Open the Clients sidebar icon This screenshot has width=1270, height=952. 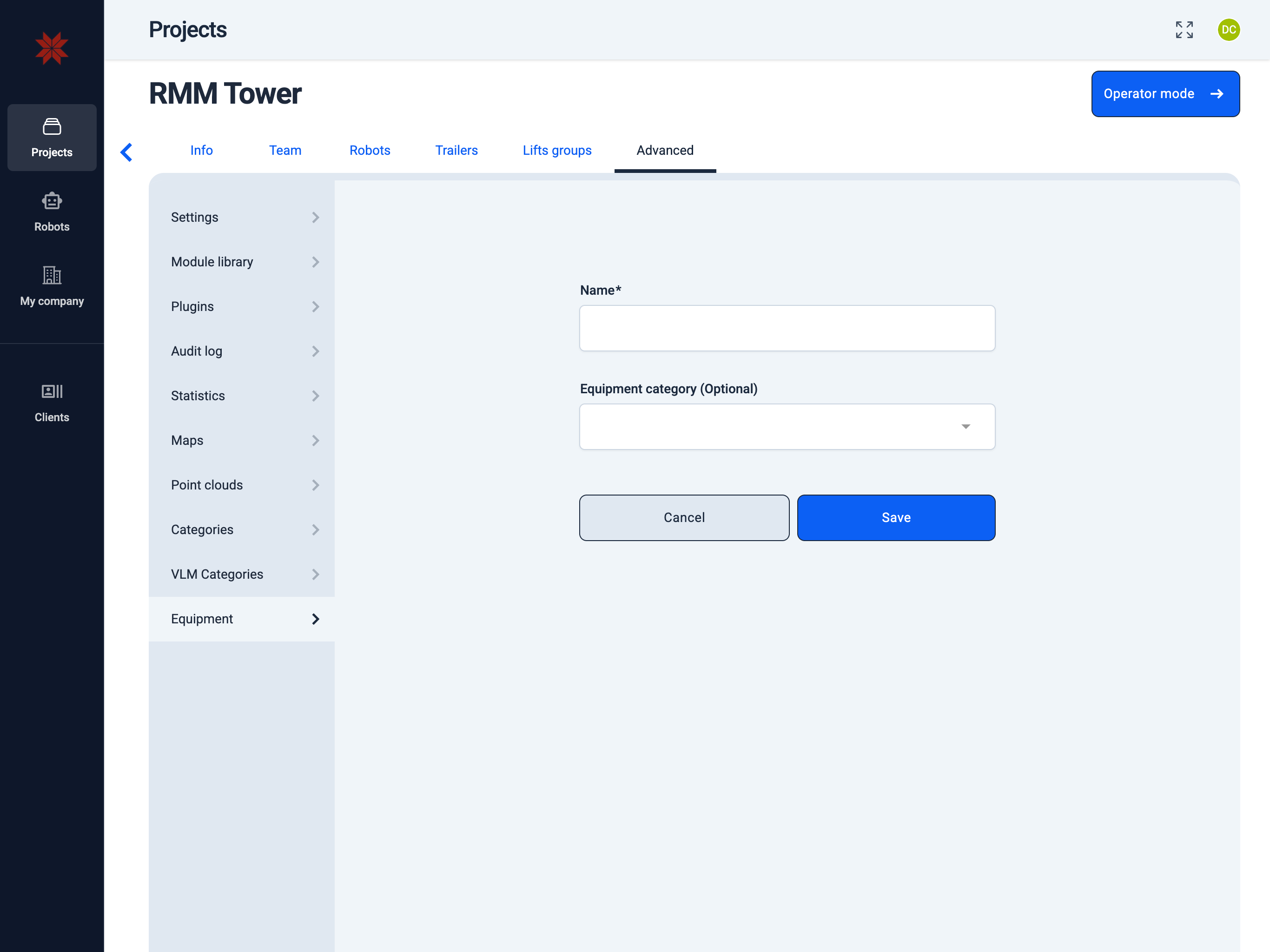tap(52, 403)
